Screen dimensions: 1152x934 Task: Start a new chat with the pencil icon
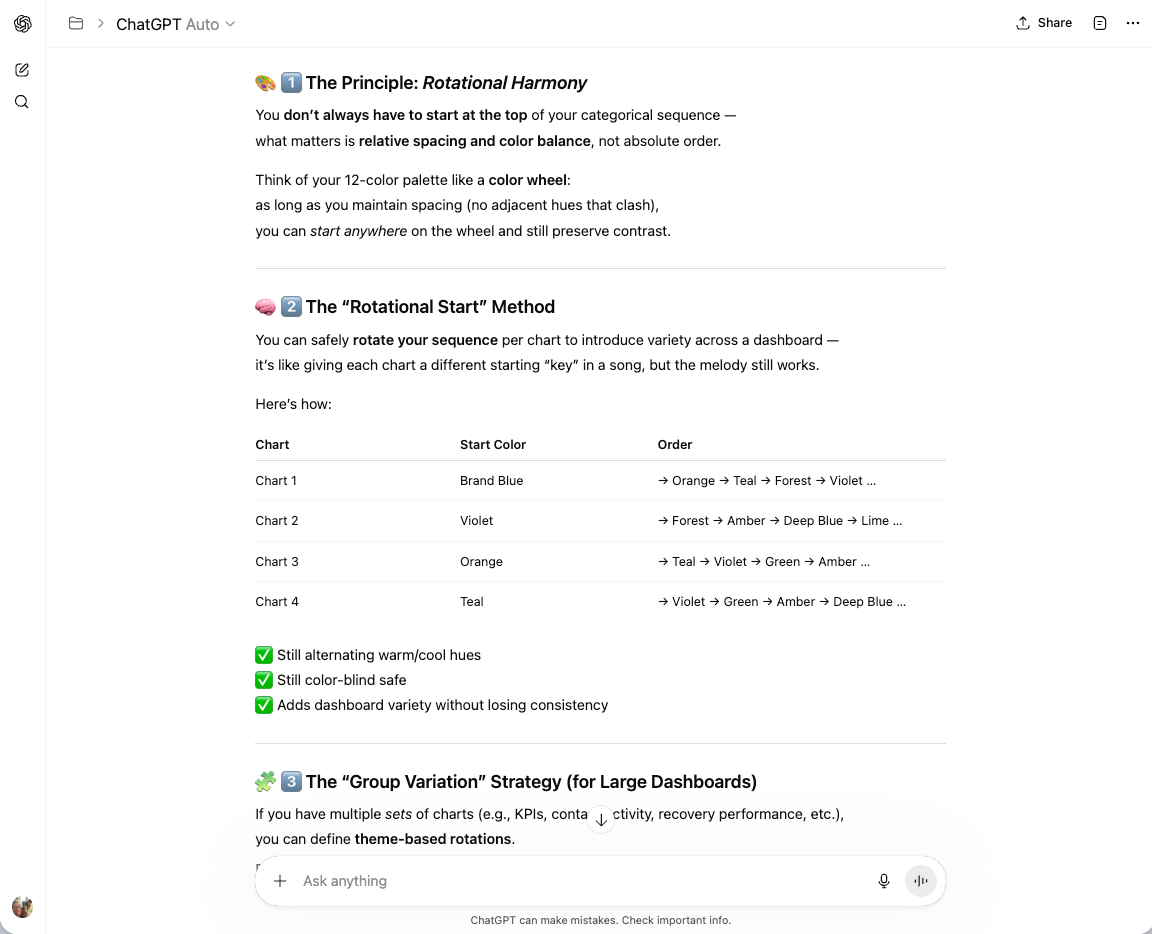pyautogui.click(x=22, y=70)
